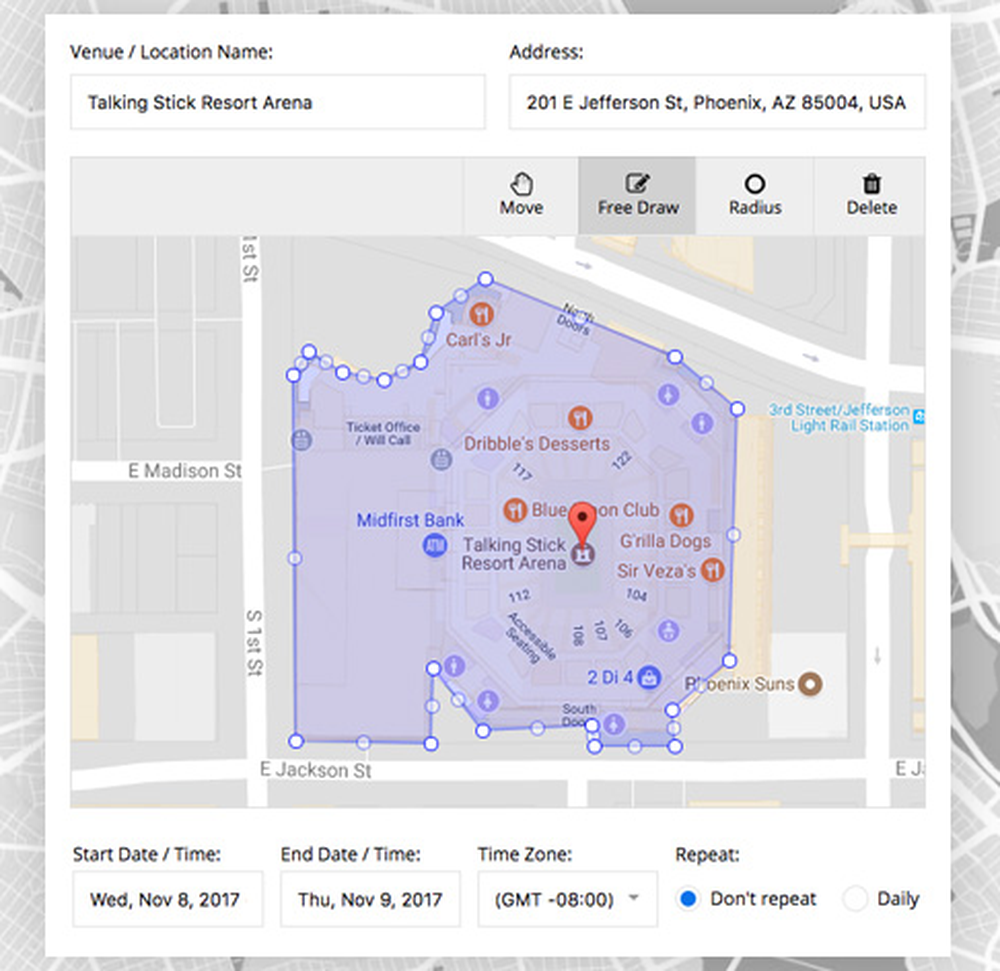Click the red location pin on map
Image resolution: width=1000 pixels, height=971 pixels.
pyautogui.click(x=582, y=526)
